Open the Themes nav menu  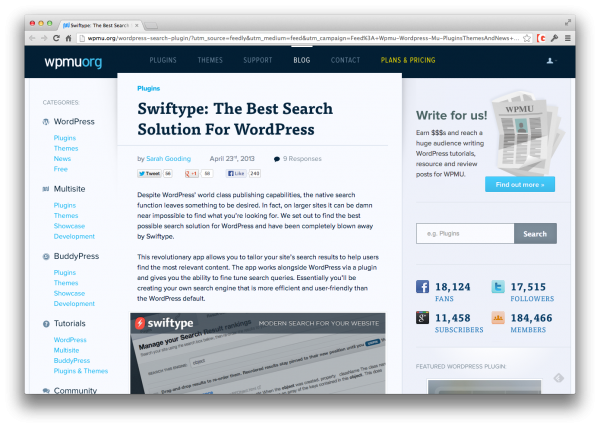(x=210, y=60)
